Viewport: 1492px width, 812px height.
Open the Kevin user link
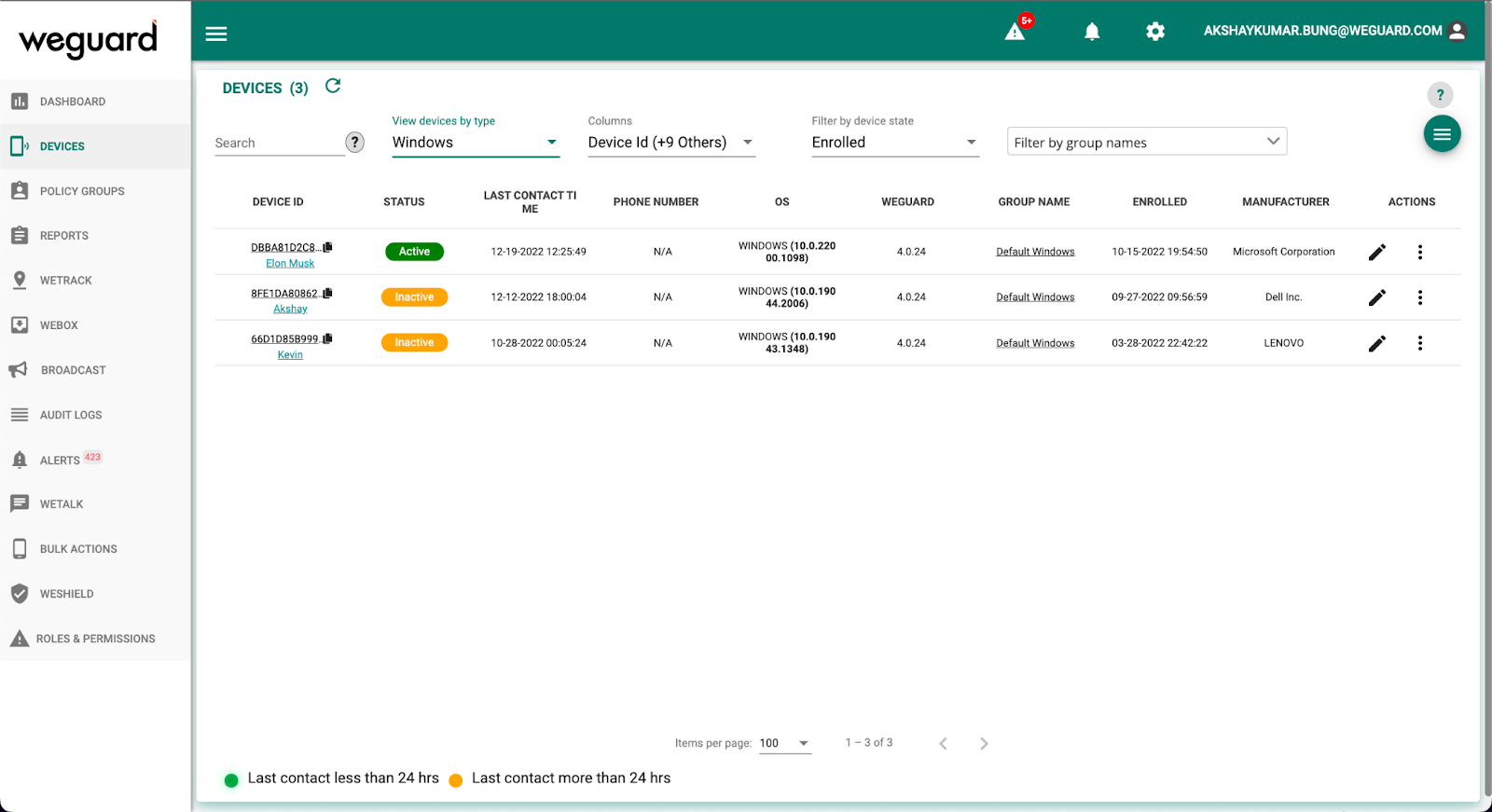pyautogui.click(x=290, y=355)
